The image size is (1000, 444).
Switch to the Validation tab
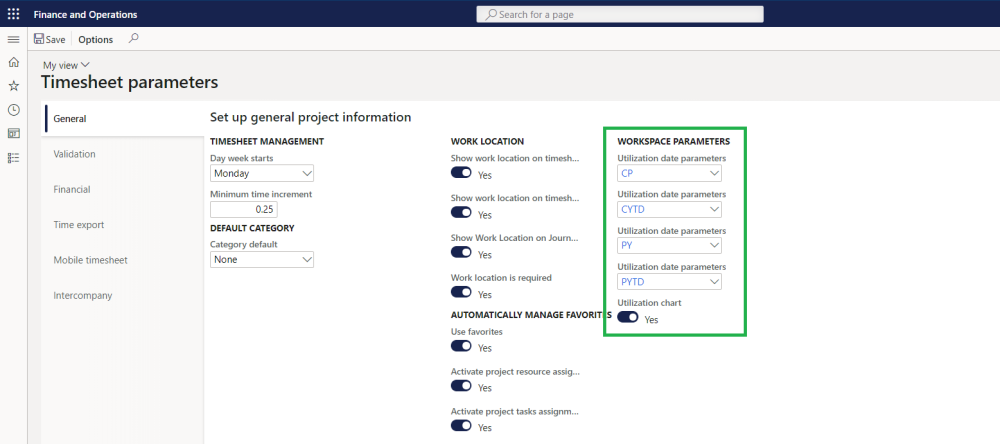(x=75, y=154)
